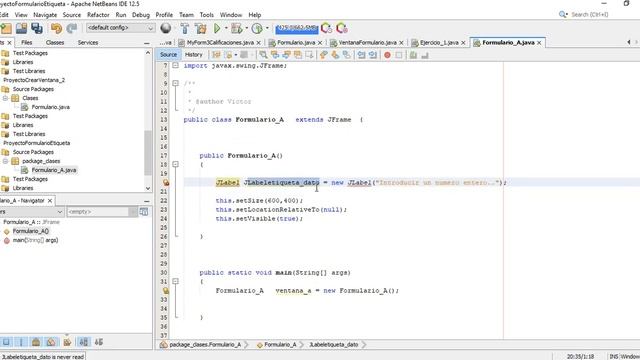Click Projects panel scroll down arrow
The image size is (640, 360).
tap(148, 188)
